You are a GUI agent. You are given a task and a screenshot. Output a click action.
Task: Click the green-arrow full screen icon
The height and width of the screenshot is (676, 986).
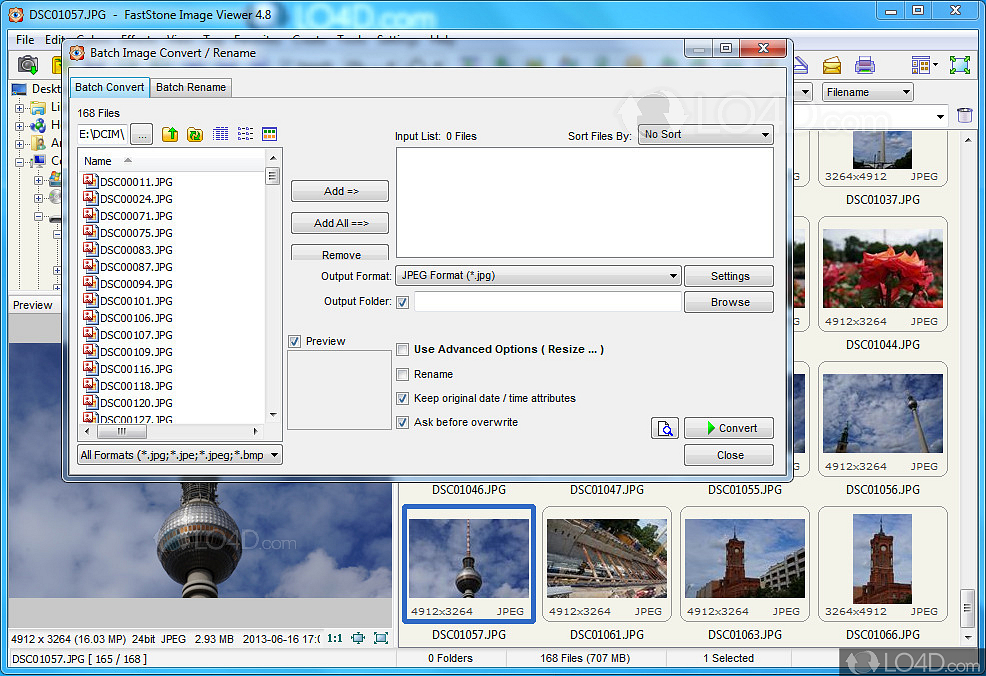point(959,66)
